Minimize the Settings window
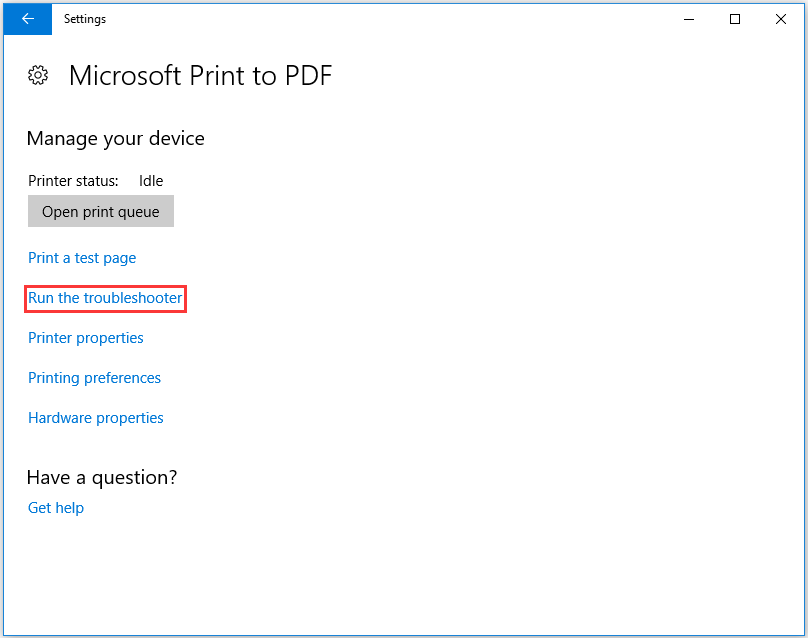This screenshot has height=638, width=808. [688, 18]
